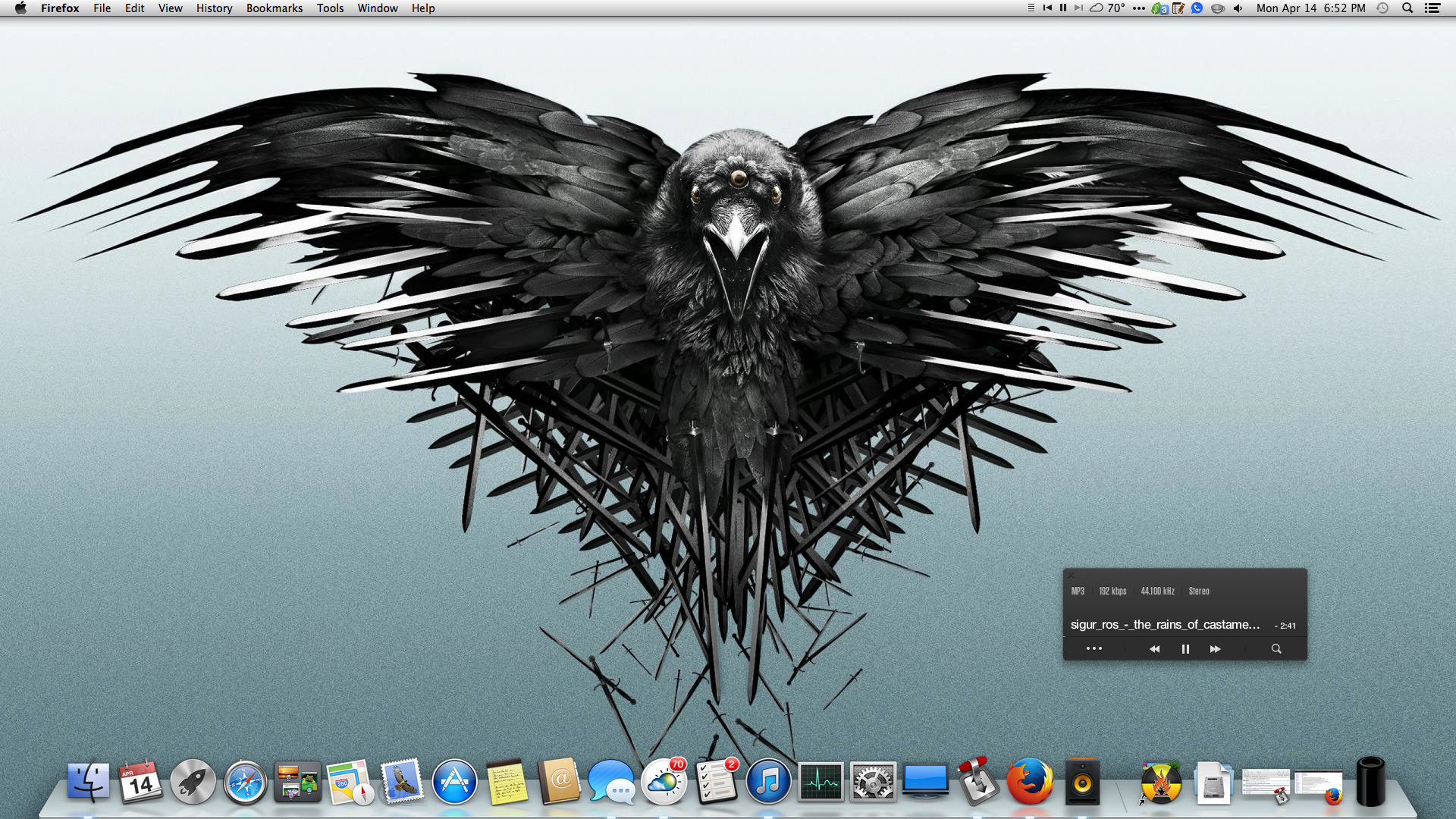Image resolution: width=1456 pixels, height=819 pixels.
Task: Open Transmission from the dock
Action: [x=977, y=780]
